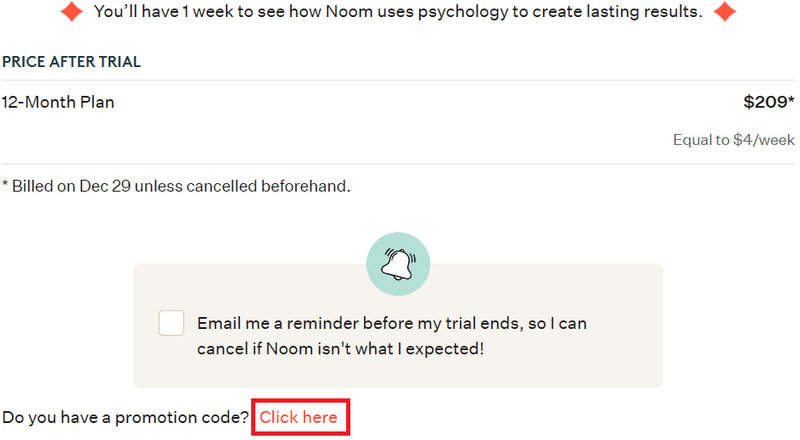800x440 pixels.
Task: Click the '1 week' Noom psychology headline
Action: pos(397,13)
